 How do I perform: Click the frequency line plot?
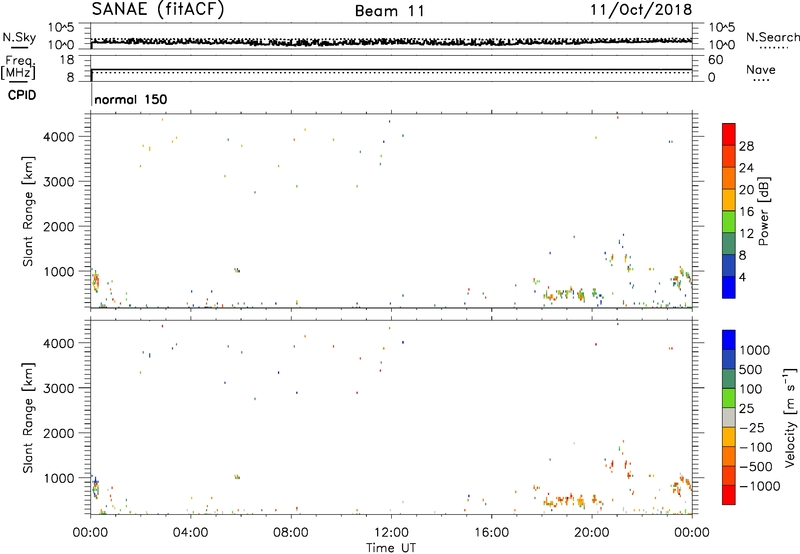[x=391, y=69]
